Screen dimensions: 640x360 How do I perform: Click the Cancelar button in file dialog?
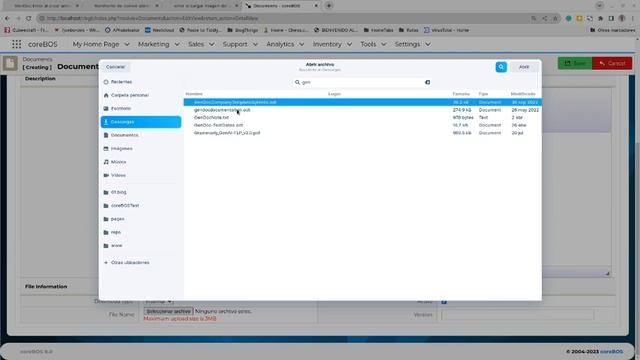116,67
